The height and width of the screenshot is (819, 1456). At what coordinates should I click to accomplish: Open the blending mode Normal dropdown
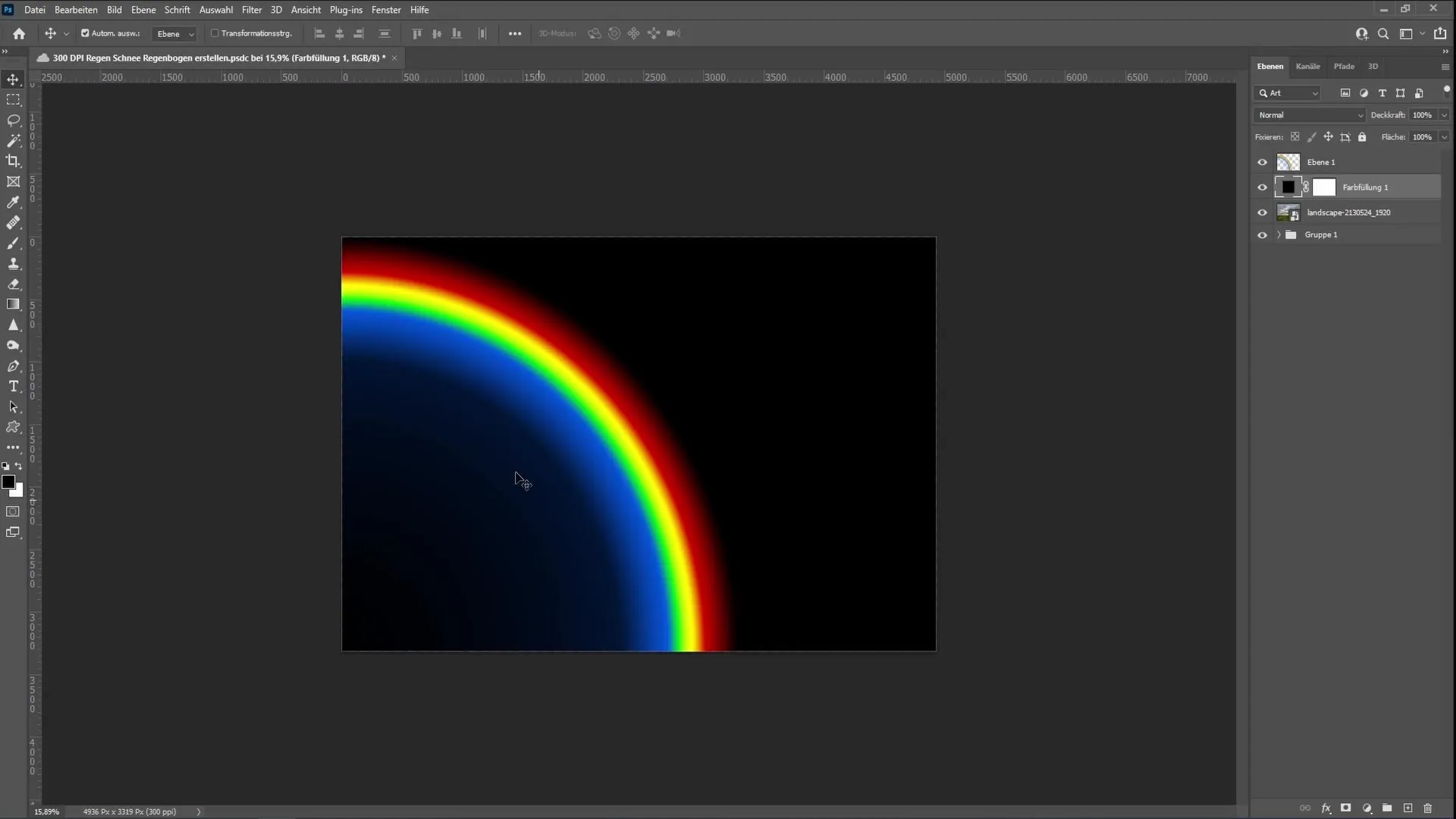[1310, 115]
